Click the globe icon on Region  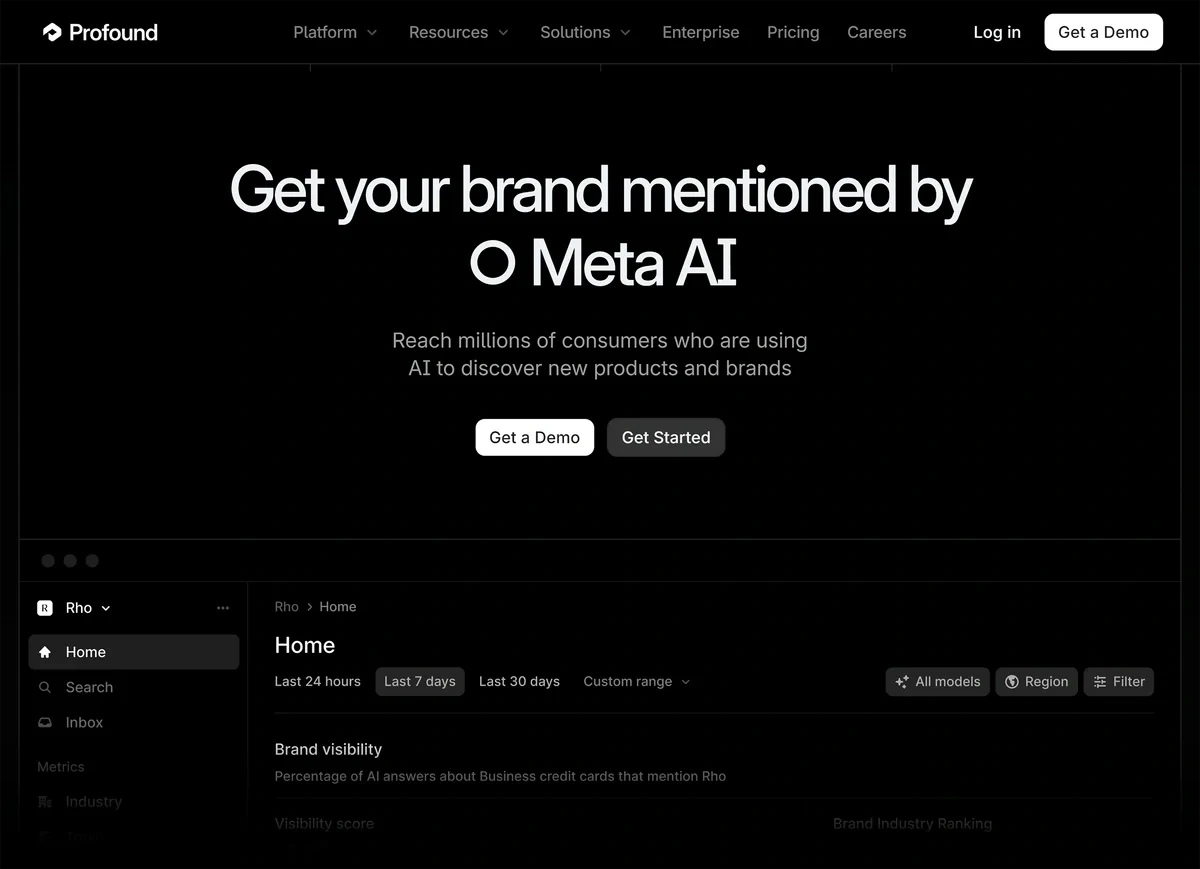pos(1012,682)
